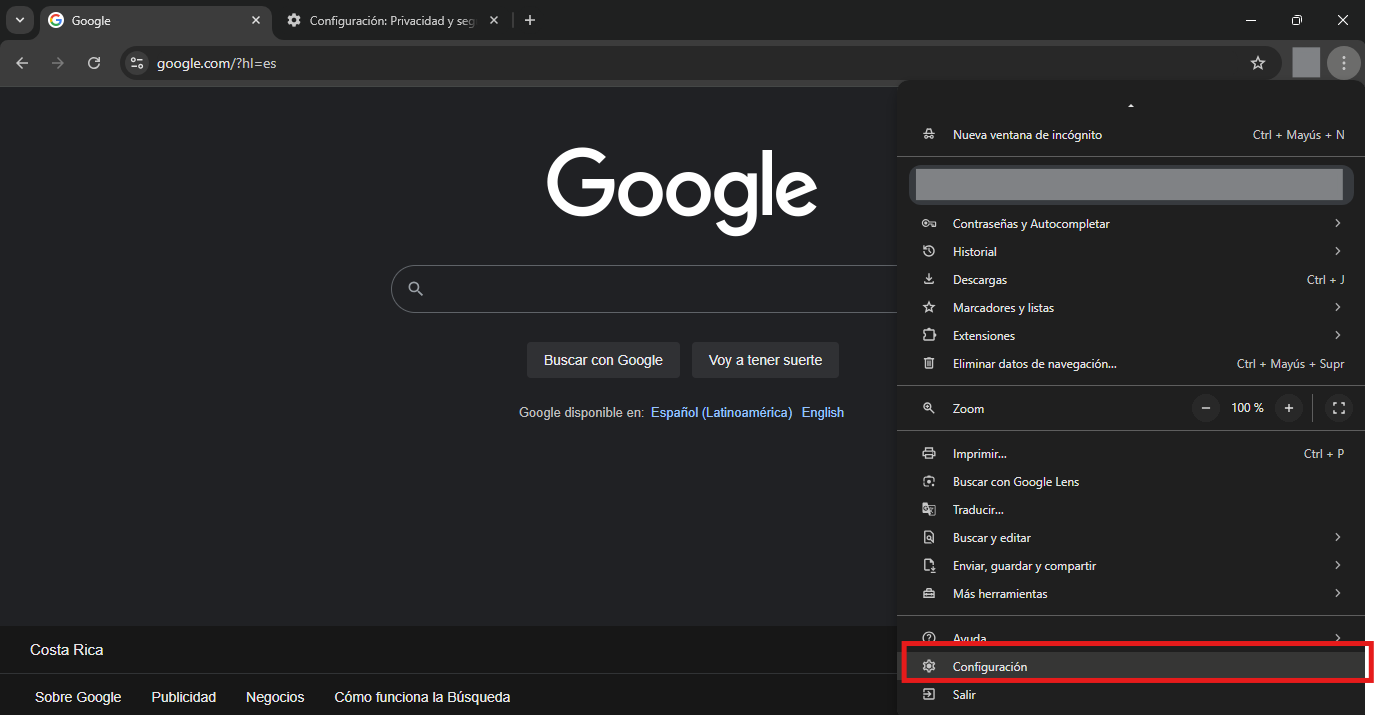
Task: Open Marcadores y listas menu item
Action: coord(1131,308)
